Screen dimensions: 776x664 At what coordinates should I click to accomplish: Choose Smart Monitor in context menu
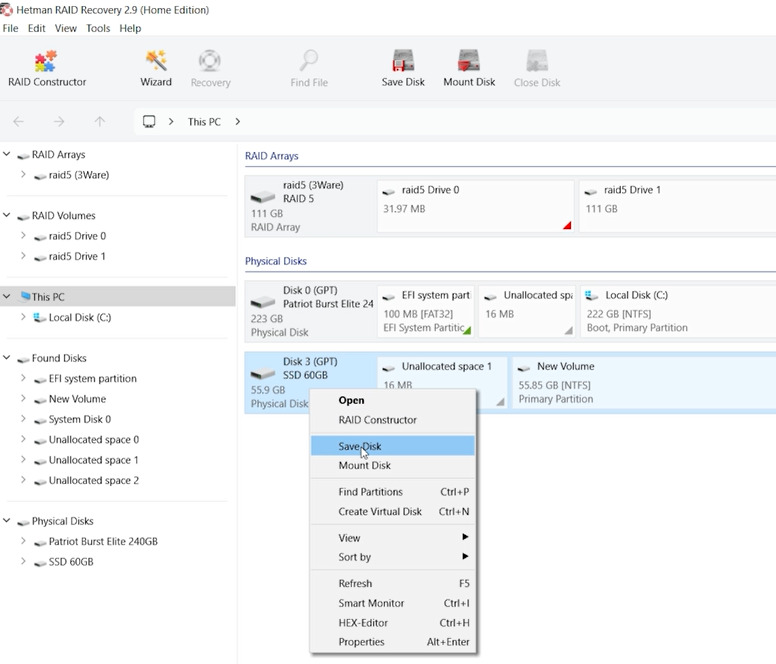pos(392,603)
